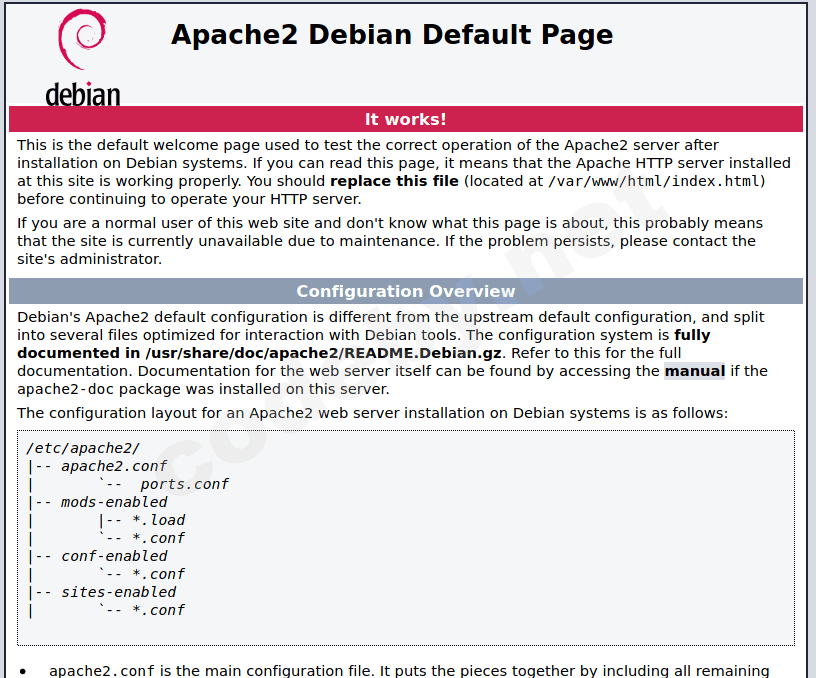Open the manual documentation link
Viewport: 816px width, 678px height.
tap(695, 371)
